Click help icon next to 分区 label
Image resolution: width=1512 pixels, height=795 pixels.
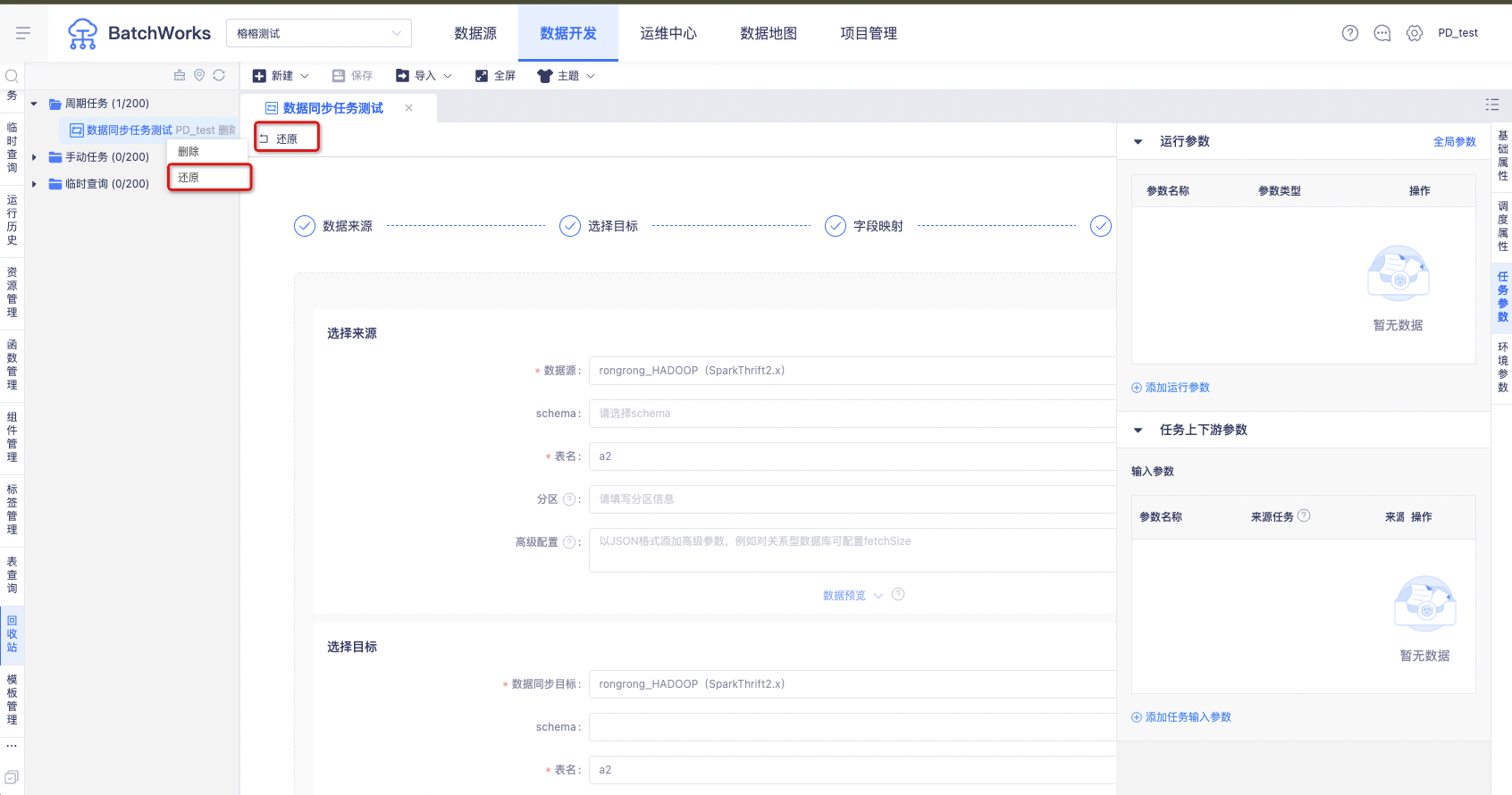pos(569,498)
